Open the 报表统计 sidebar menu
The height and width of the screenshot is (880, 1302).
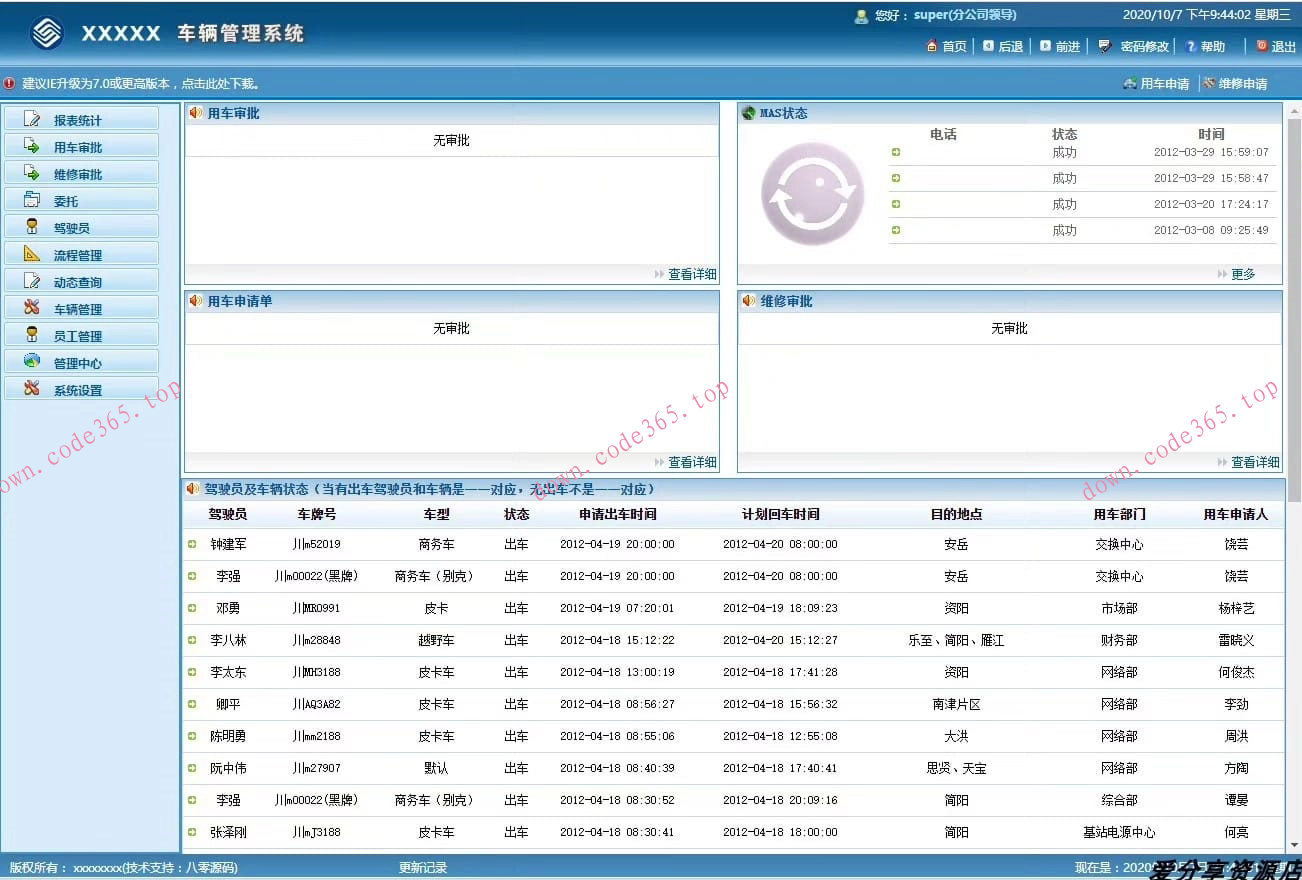pyautogui.click(x=78, y=120)
